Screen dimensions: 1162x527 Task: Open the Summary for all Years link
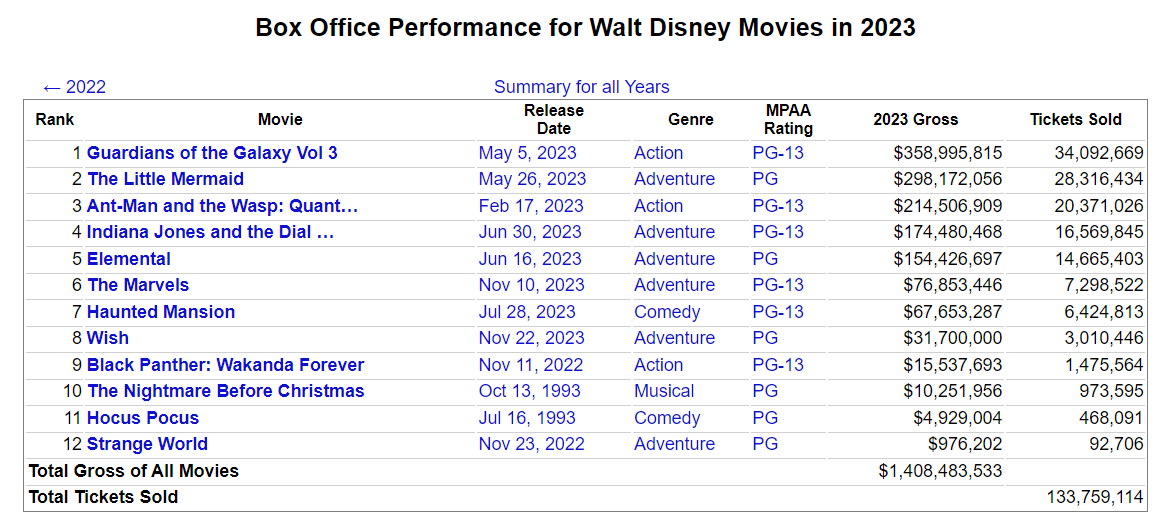tap(581, 87)
